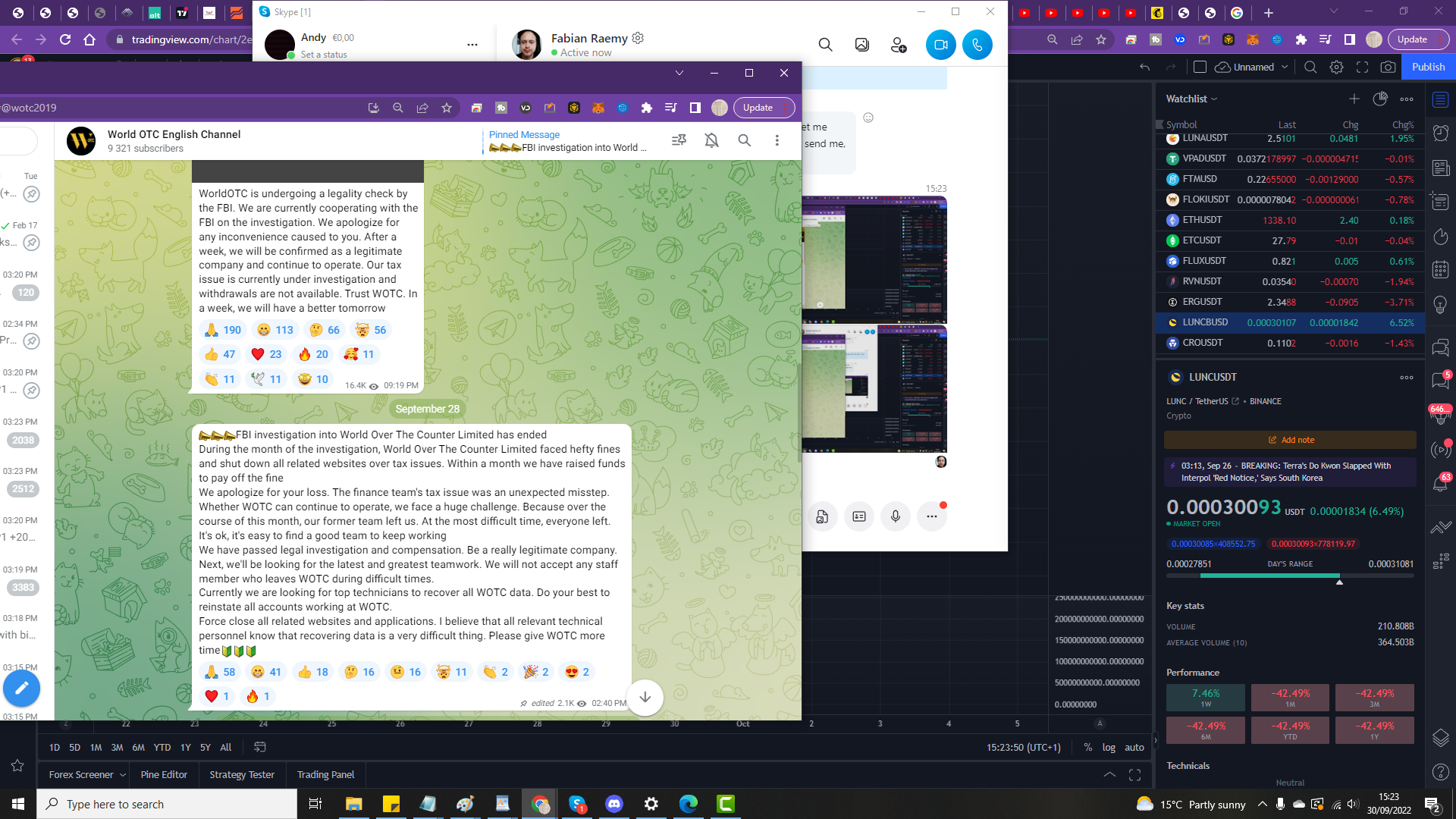1456x819 pixels.
Task: Select ETHUSDT row in watchlist
Action: pyautogui.click(x=1290, y=220)
